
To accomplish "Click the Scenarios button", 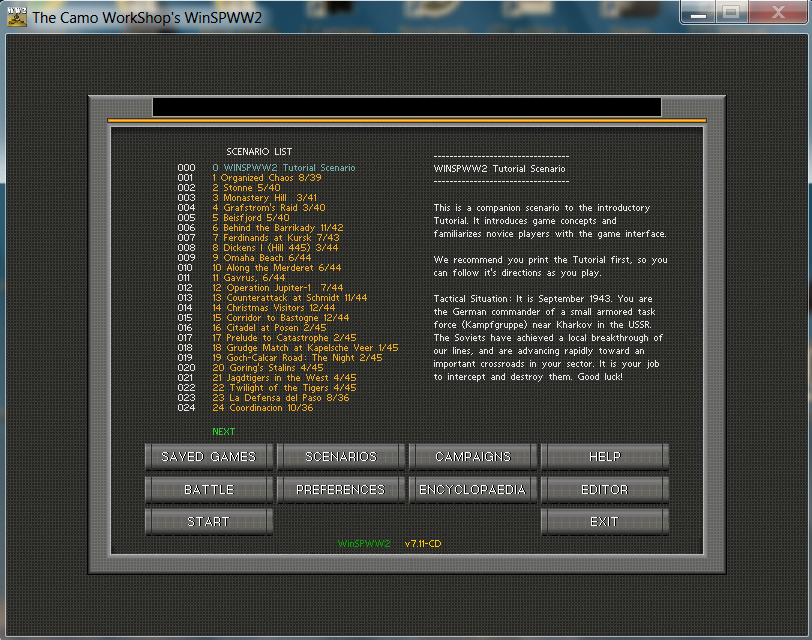I will click(x=340, y=457).
